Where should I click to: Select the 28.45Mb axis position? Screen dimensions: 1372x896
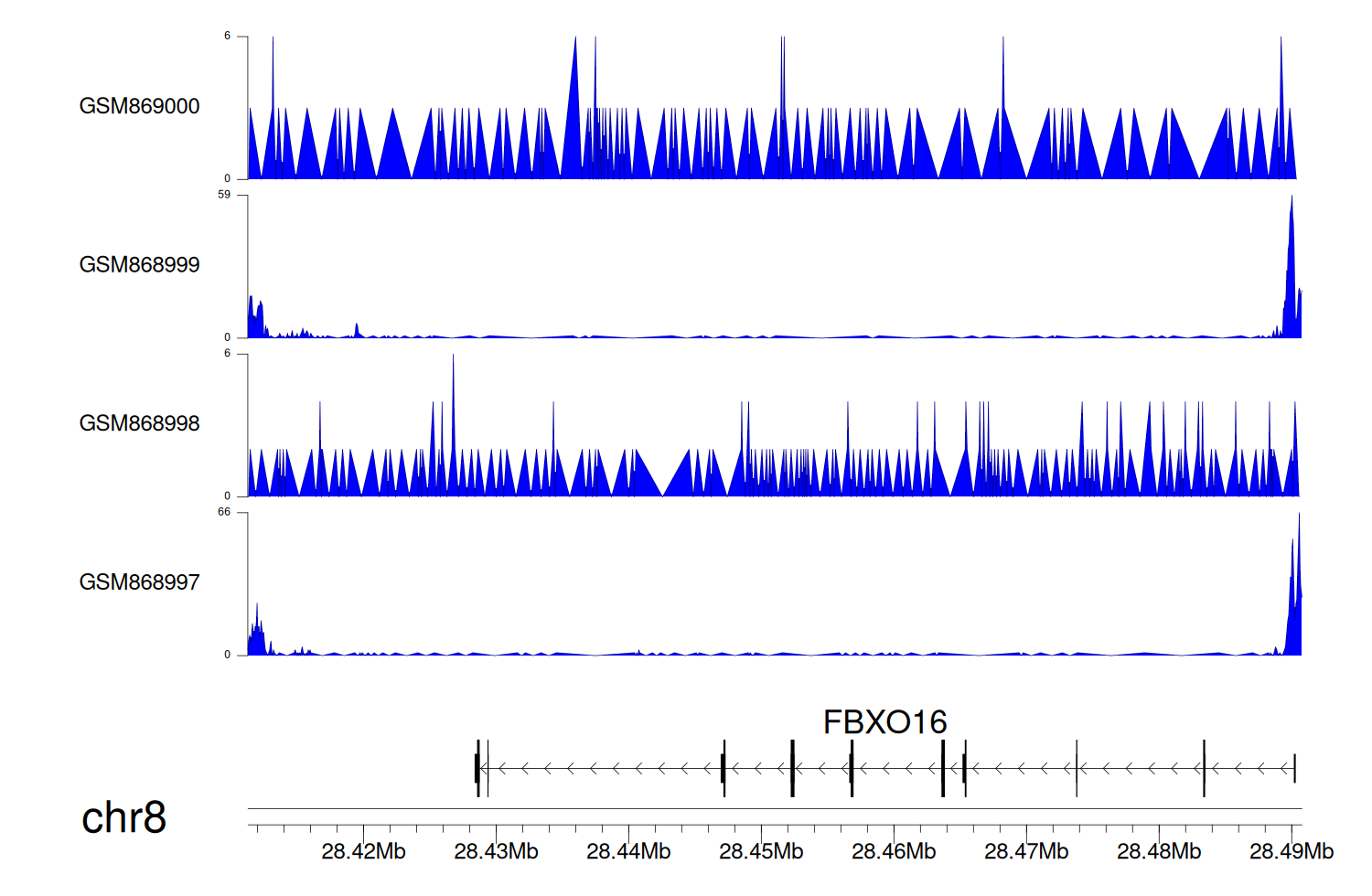click(x=761, y=852)
